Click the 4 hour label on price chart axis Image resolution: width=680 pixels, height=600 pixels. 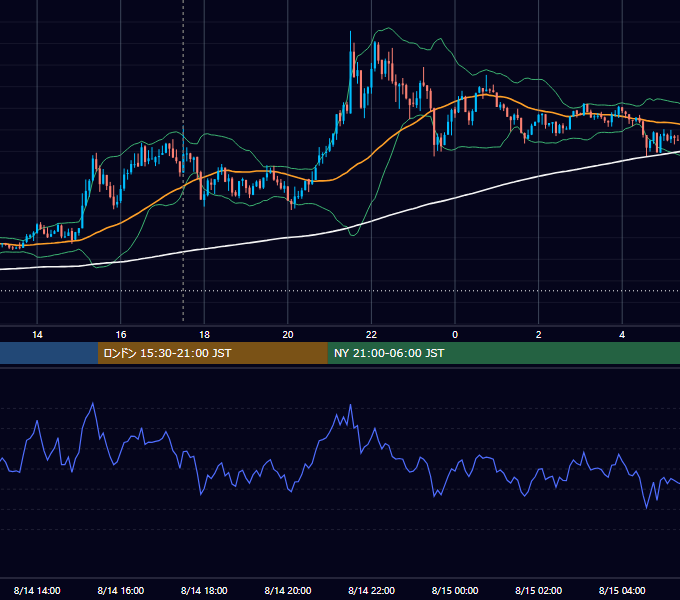pos(622,335)
